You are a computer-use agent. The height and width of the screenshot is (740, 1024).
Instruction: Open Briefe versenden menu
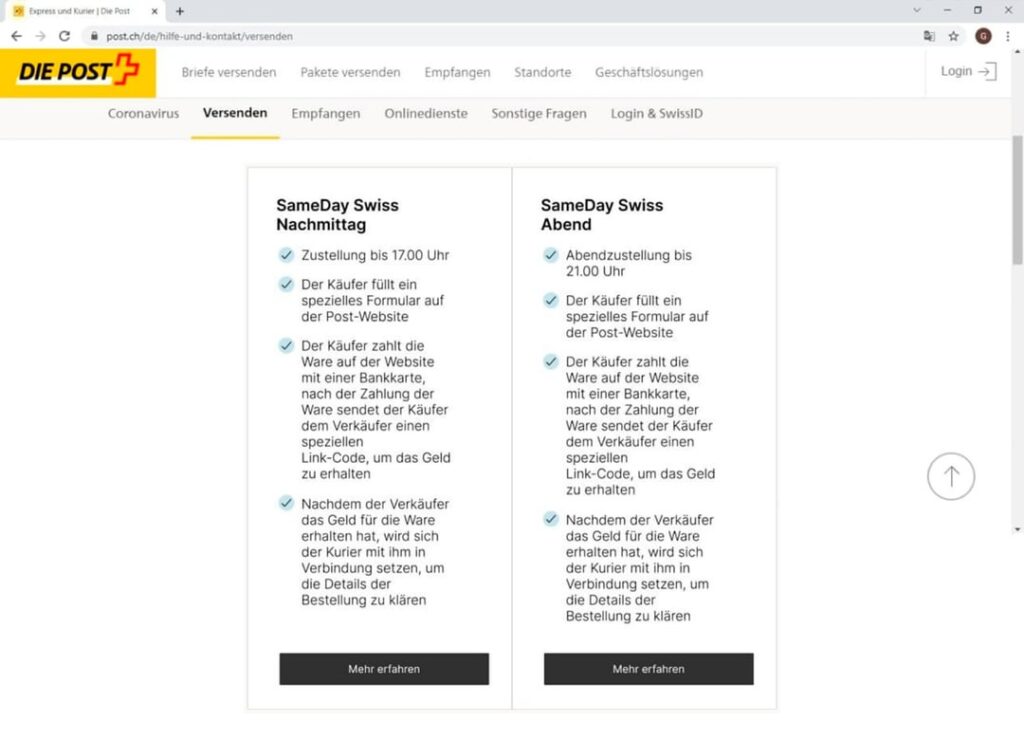coord(229,72)
